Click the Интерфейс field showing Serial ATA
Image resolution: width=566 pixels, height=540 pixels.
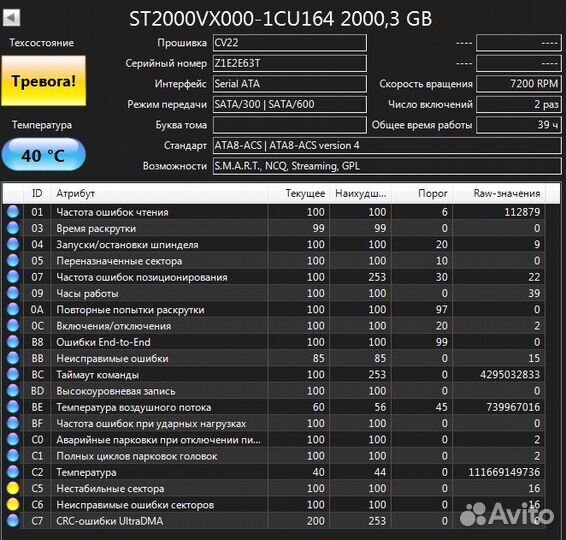[290, 84]
